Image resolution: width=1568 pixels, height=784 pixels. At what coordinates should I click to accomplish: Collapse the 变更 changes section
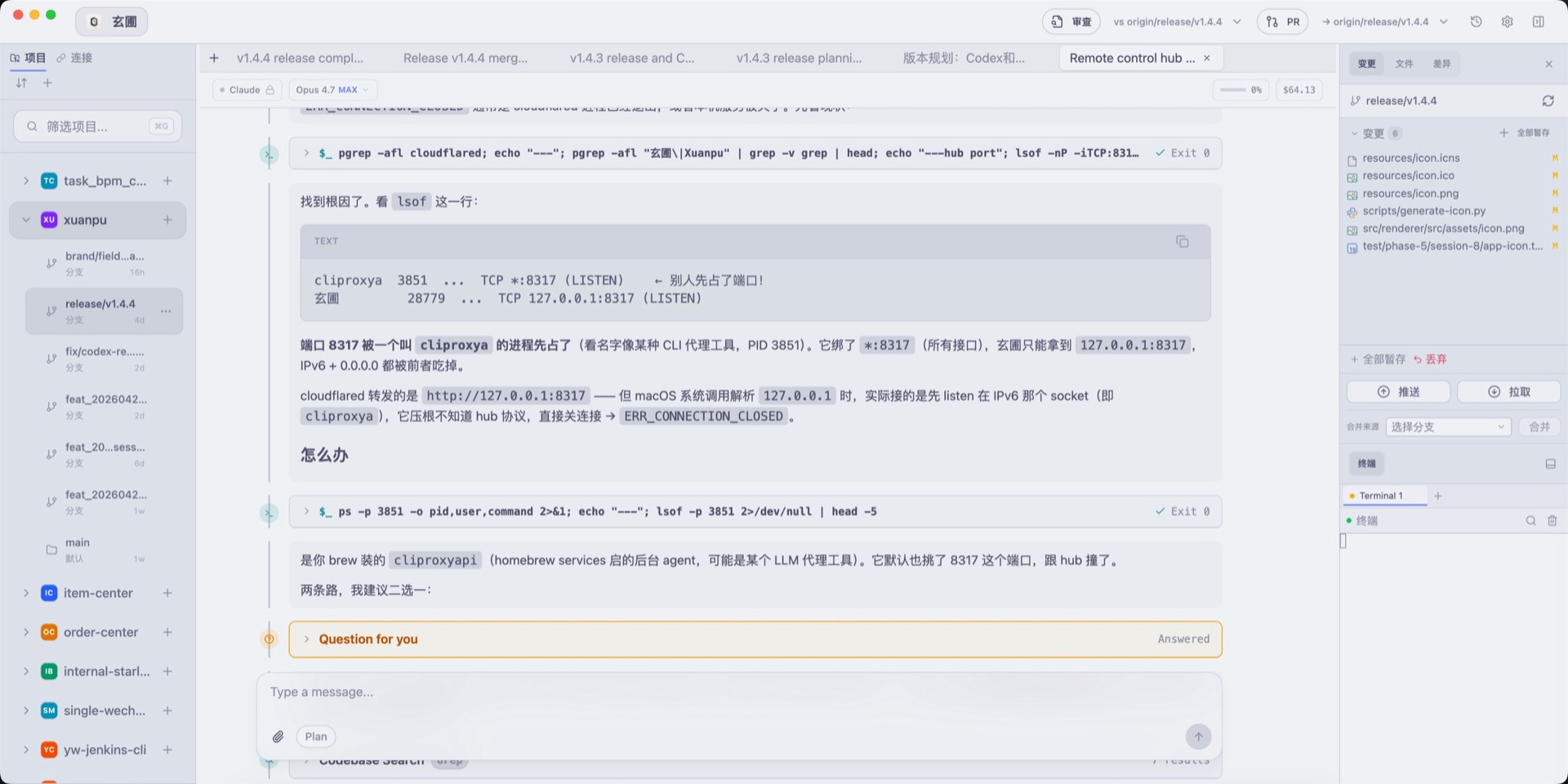click(1355, 133)
